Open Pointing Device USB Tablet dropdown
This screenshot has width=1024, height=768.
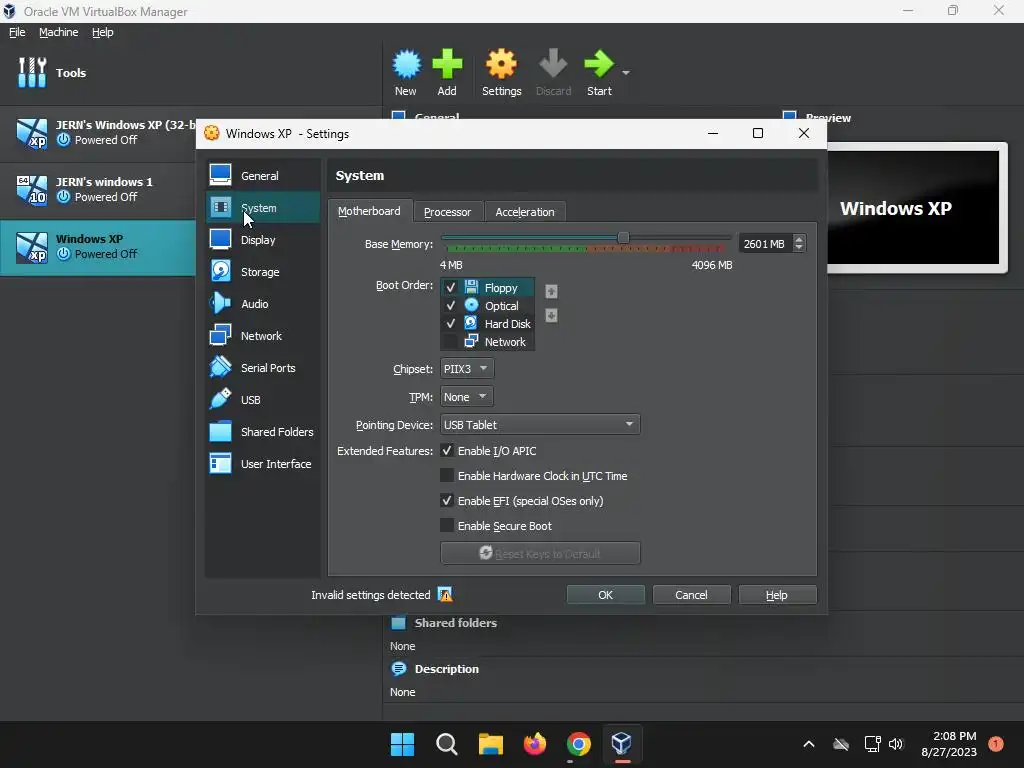click(540, 424)
